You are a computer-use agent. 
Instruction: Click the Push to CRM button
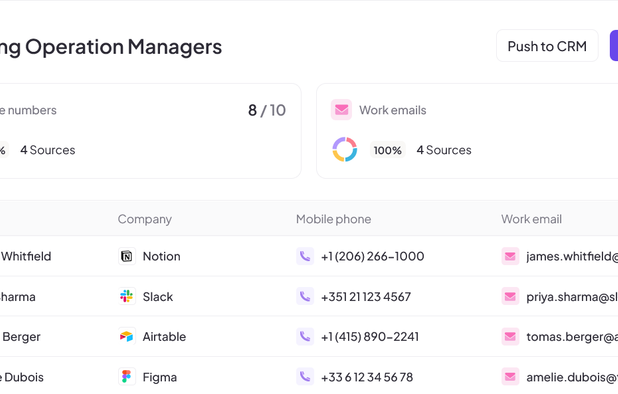[x=547, y=46]
